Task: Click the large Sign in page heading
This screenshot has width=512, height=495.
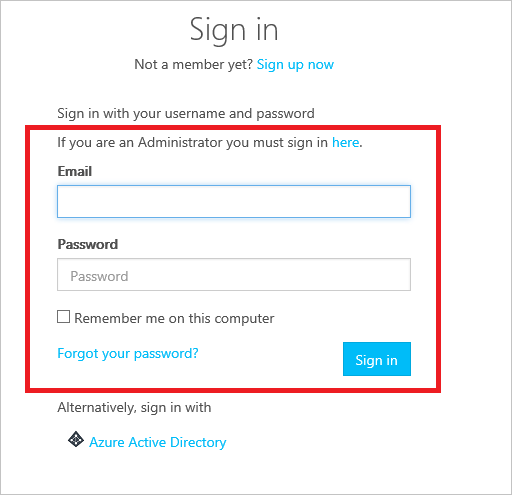Action: pos(234,31)
